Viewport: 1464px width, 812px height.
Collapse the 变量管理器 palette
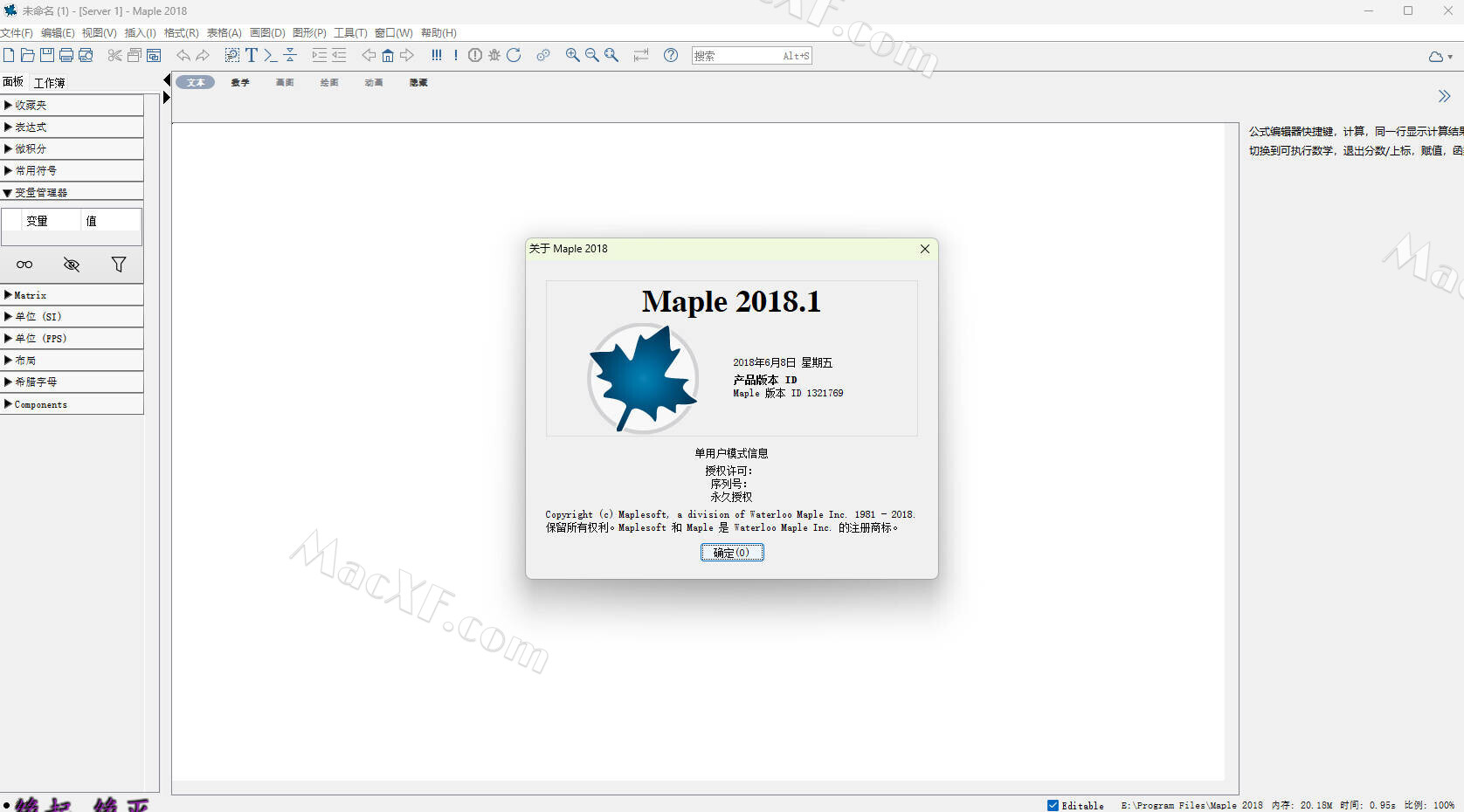point(40,193)
